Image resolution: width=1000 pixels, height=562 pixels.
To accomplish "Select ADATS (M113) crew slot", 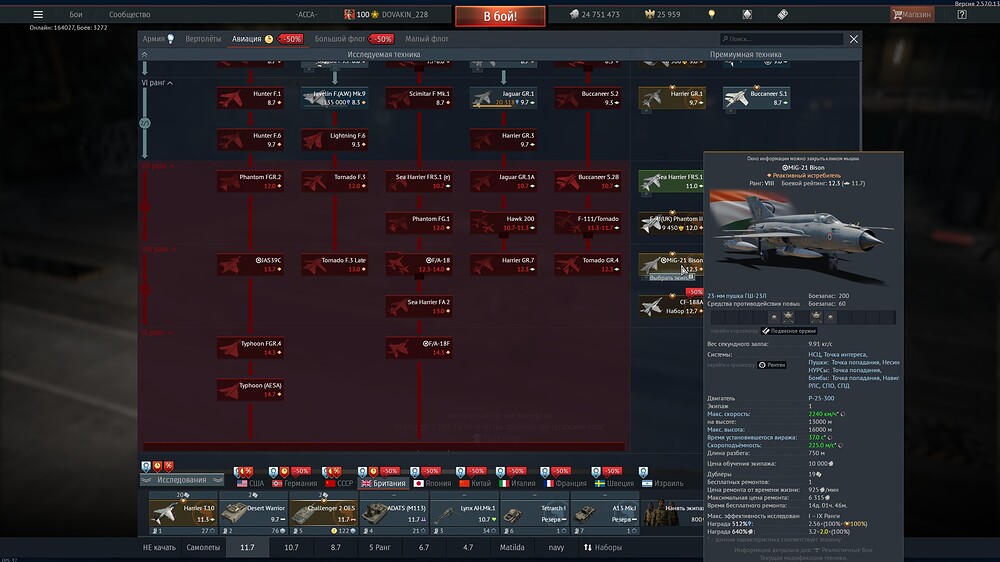I will coord(393,513).
